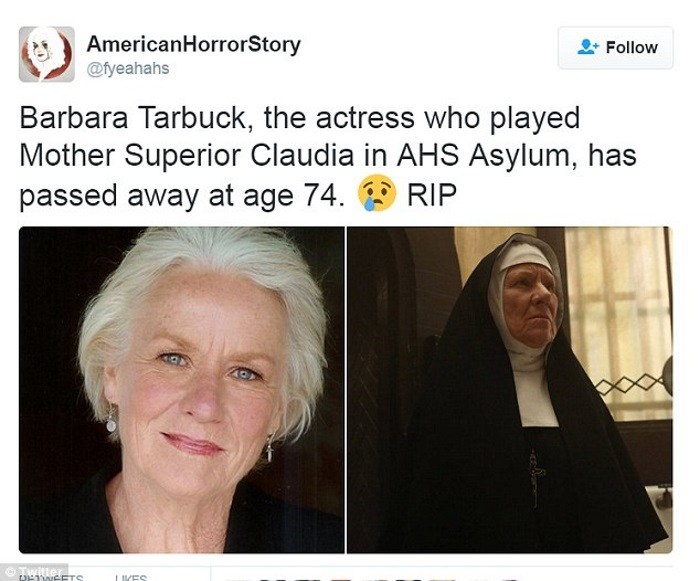View the partially visible Retweets count label

coord(51,577)
